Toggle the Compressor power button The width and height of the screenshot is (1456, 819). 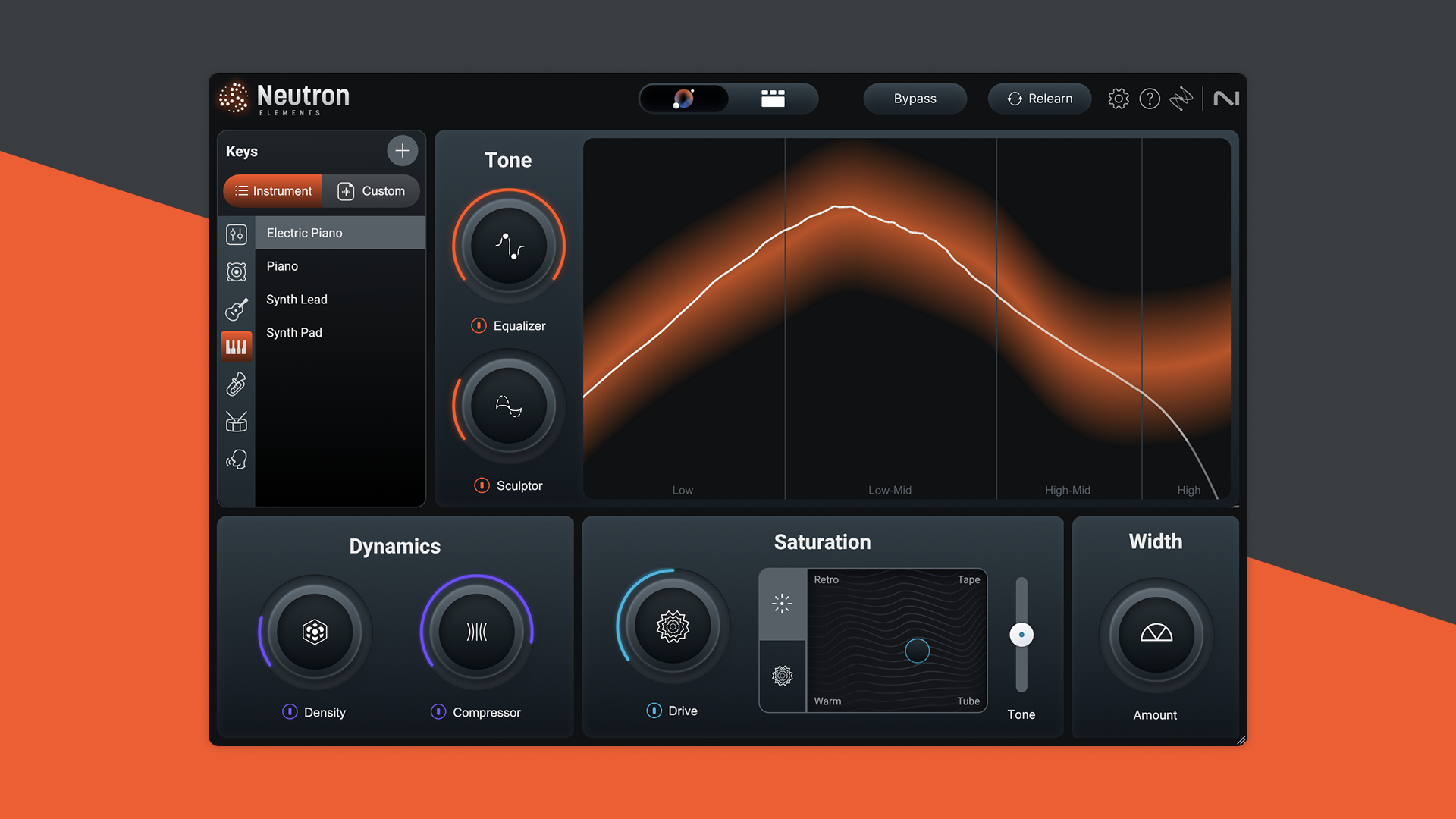pos(438,711)
